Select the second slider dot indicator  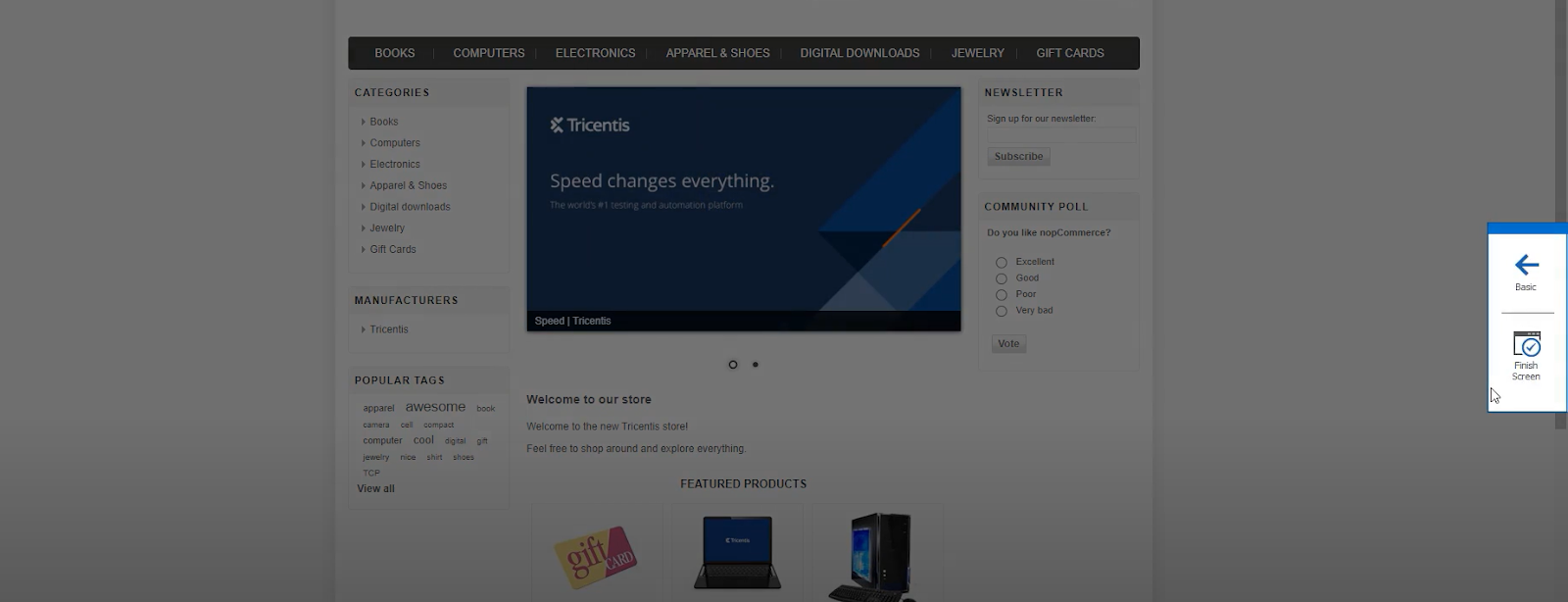(x=755, y=365)
